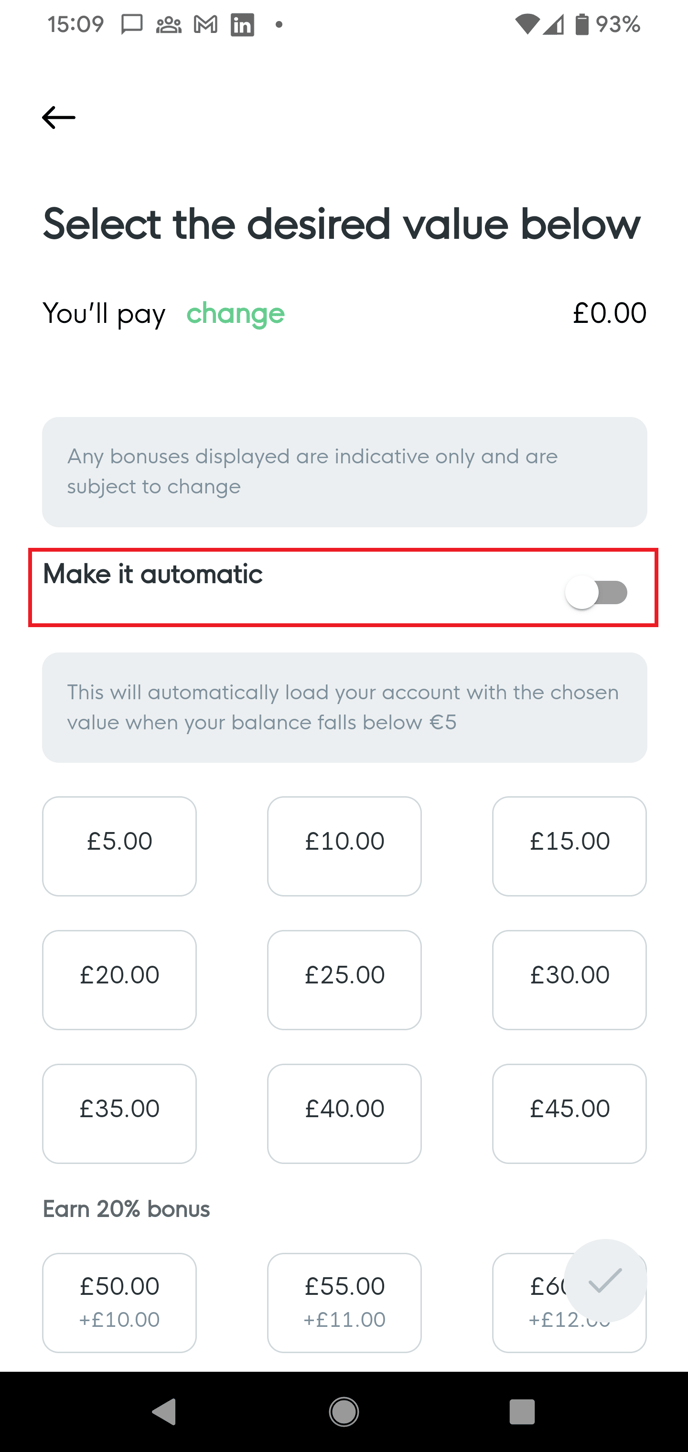
Task: Tap the message notification icon
Action: [131, 25]
